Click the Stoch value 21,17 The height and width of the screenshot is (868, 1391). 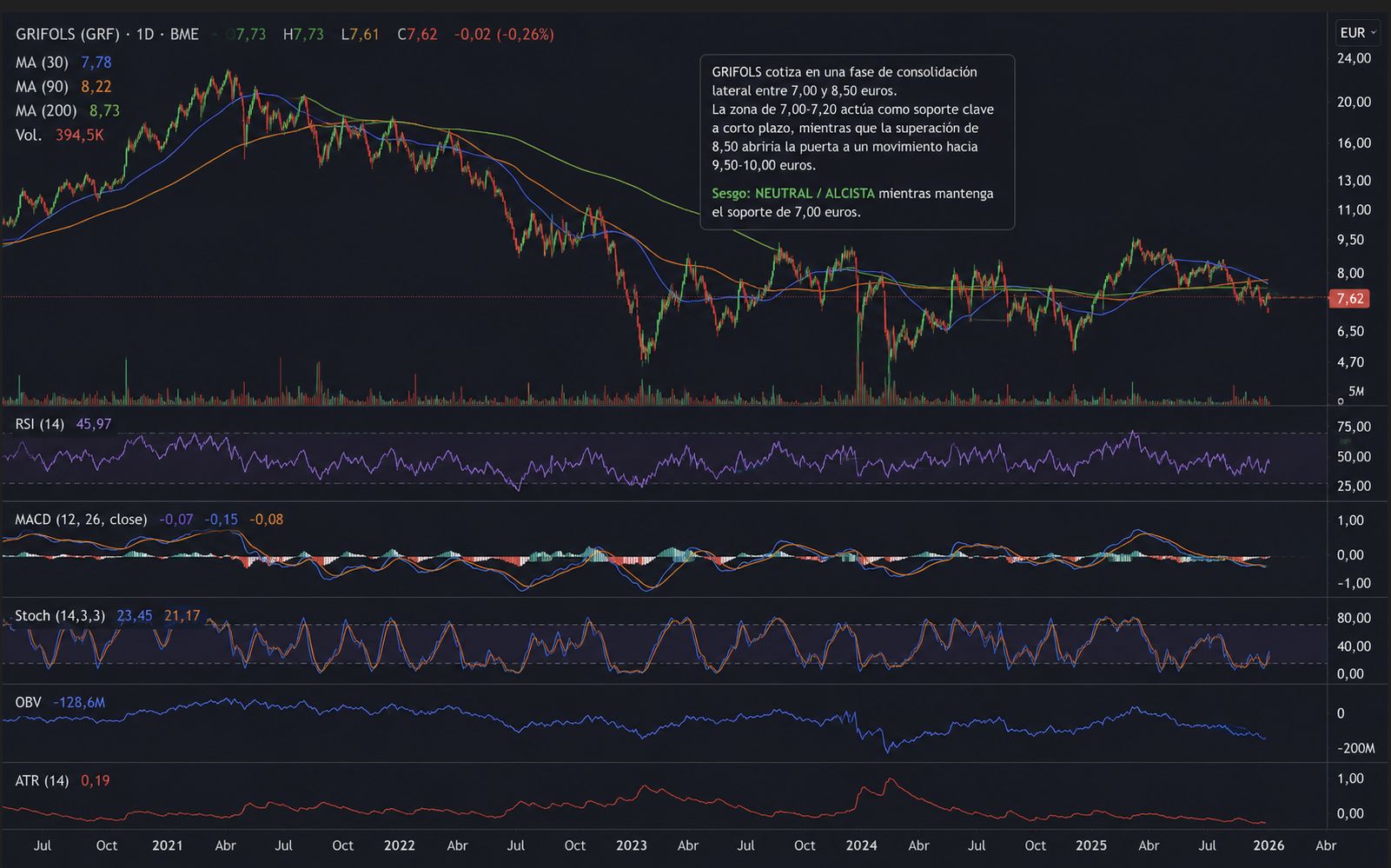point(182,616)
